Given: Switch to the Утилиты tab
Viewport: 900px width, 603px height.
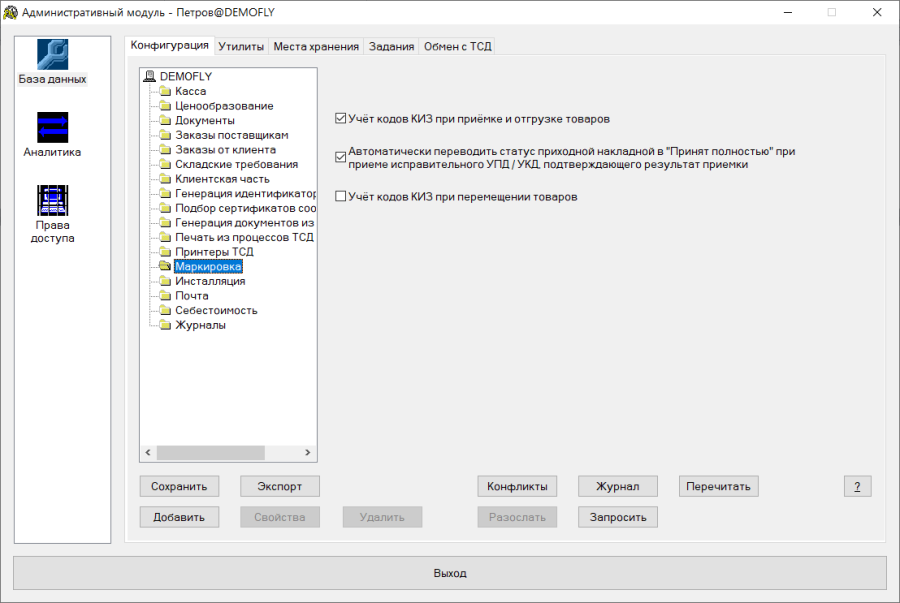Looking at the screenshot, I should 241,46.
